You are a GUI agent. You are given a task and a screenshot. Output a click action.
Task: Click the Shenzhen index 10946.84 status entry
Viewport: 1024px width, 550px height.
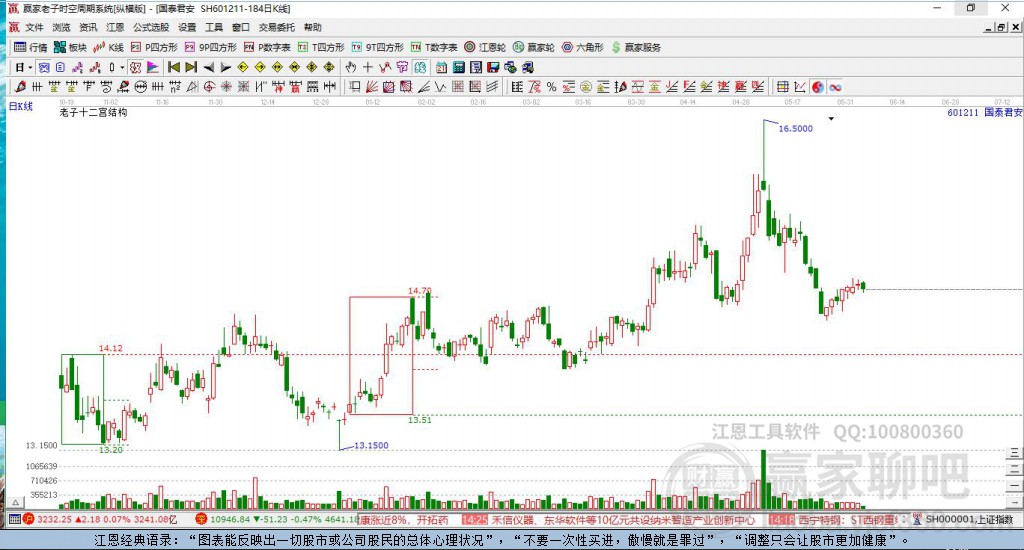tap(278, 520)
